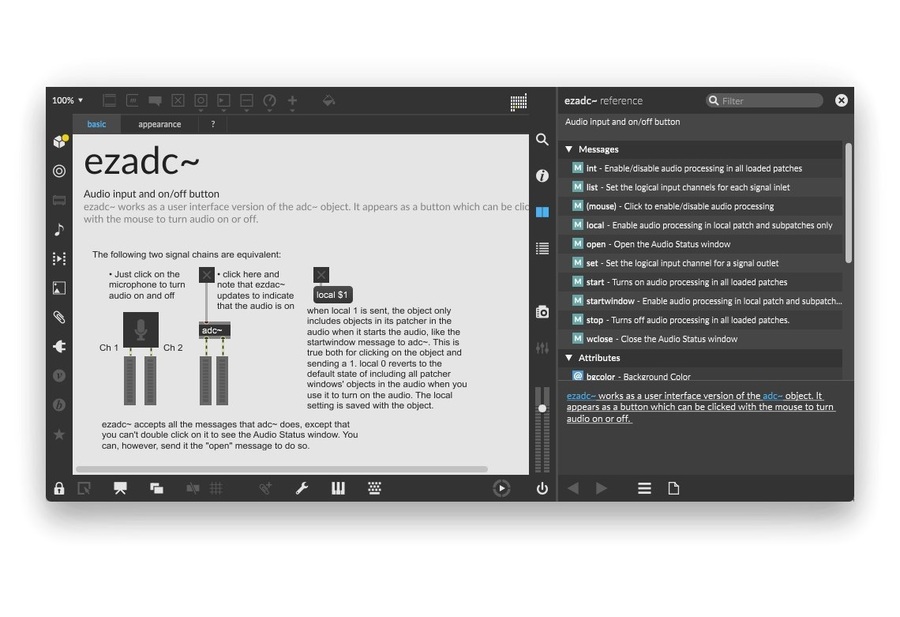Click the piano keys icon in bottom toolbar
Screen dimensions: 900x617
pos(338,488)
